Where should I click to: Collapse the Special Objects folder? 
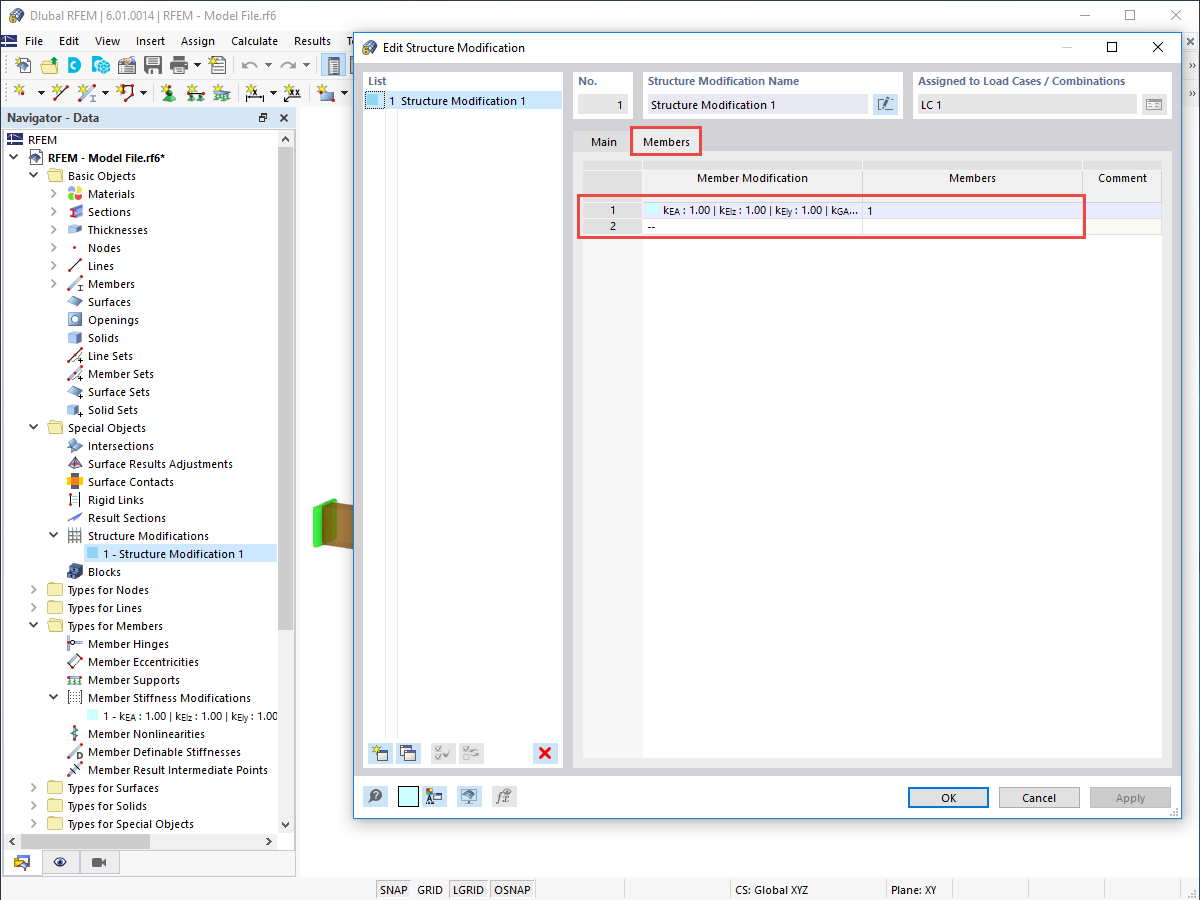coord(34,427)
